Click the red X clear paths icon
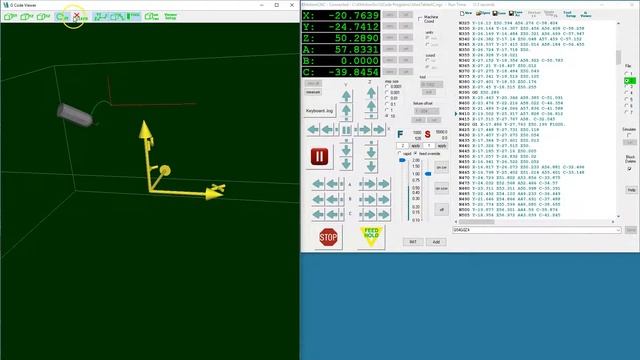 (79, 16)
